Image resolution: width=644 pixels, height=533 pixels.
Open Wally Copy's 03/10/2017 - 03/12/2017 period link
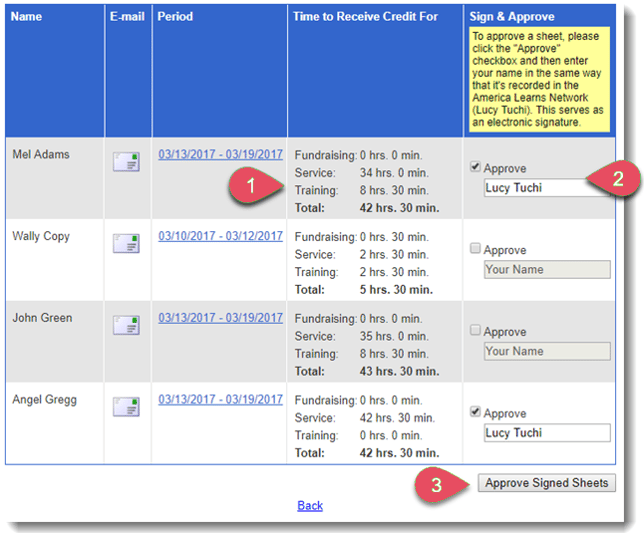[220, 237]
